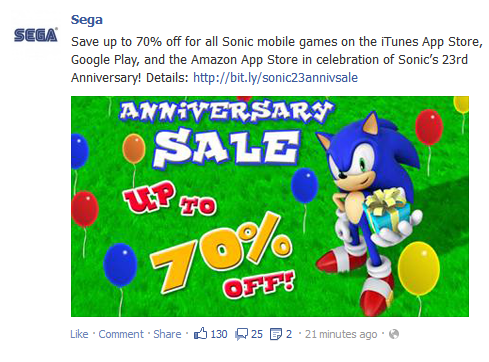Viewport: 489px width, 362px height.
Task: Show the 25 comments
Action: tap(257, 334)
